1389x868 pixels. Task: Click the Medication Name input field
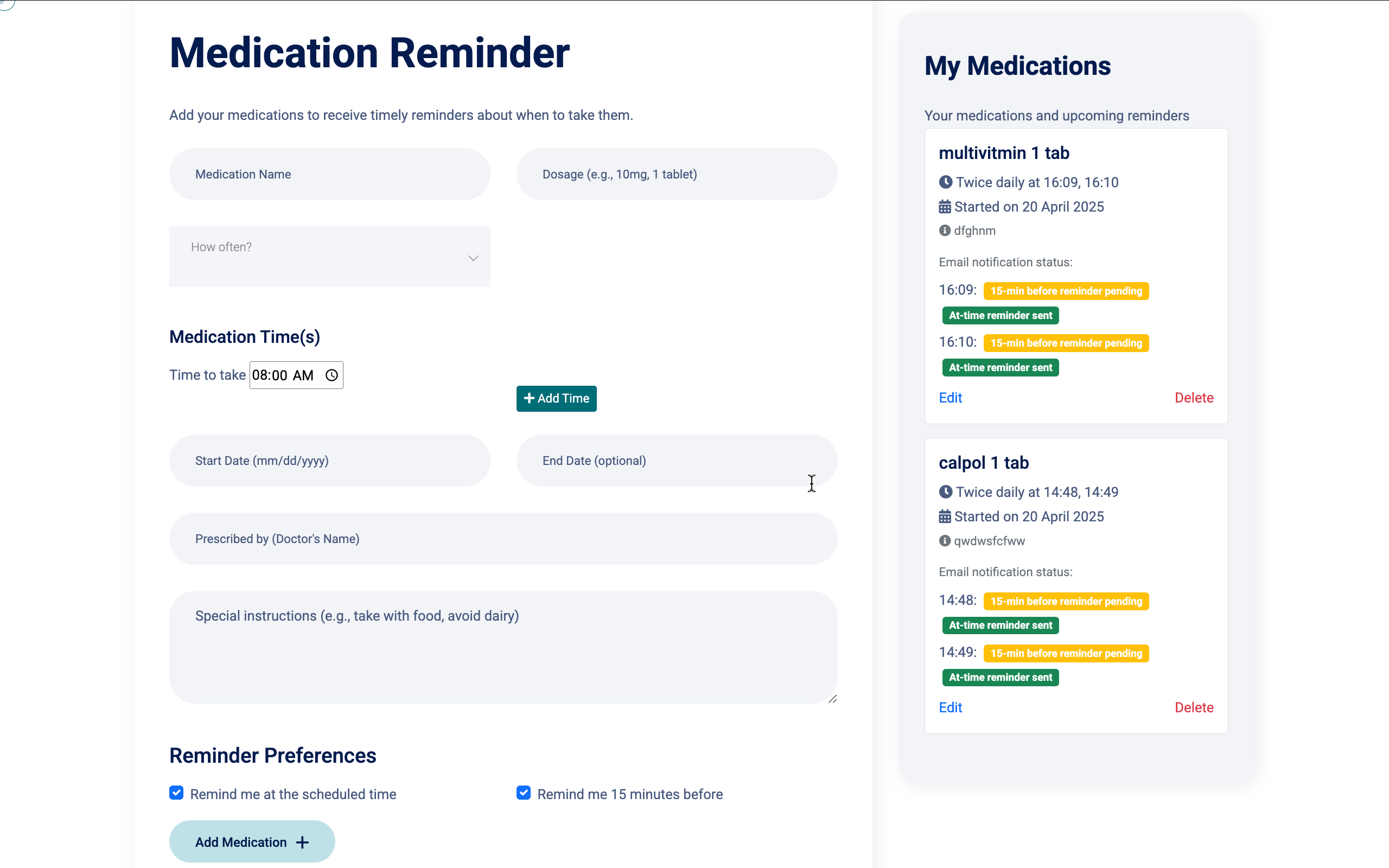click(329, 174)
